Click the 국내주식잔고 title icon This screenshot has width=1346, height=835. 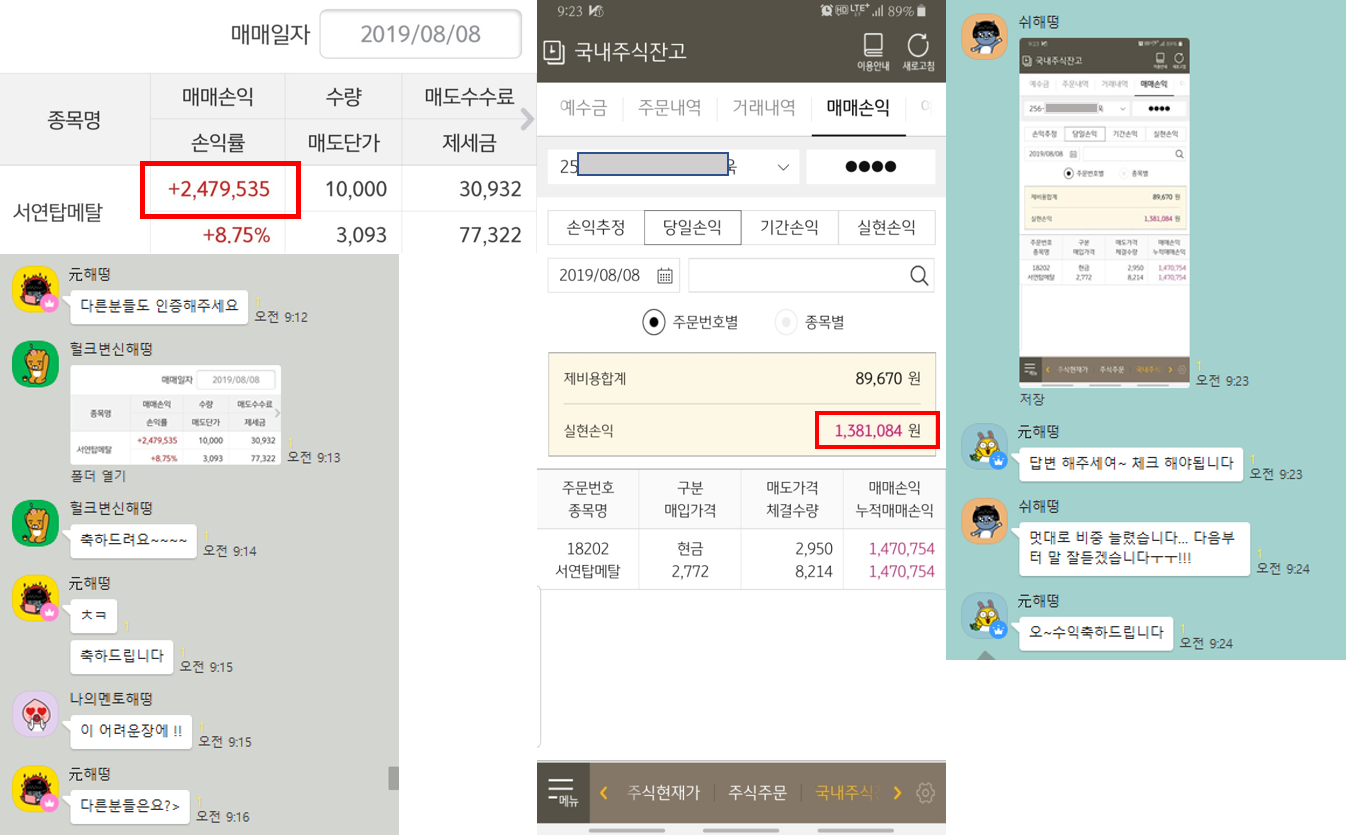(x=553, y=52)
